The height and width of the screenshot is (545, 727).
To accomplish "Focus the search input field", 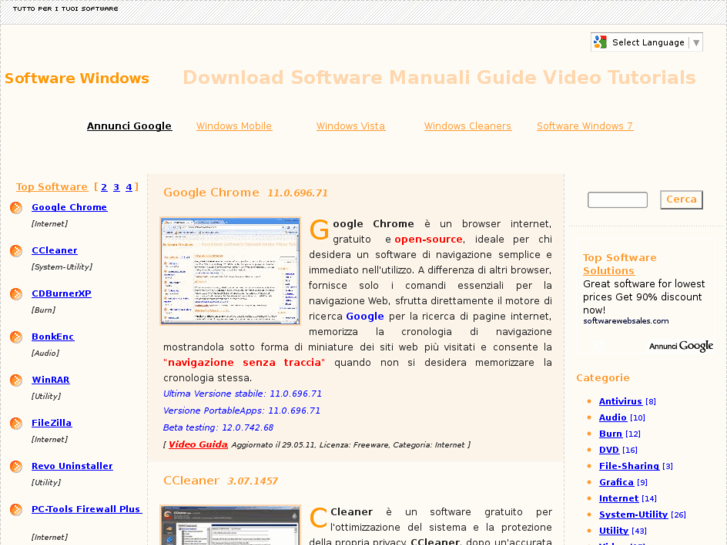I will 618,200.
